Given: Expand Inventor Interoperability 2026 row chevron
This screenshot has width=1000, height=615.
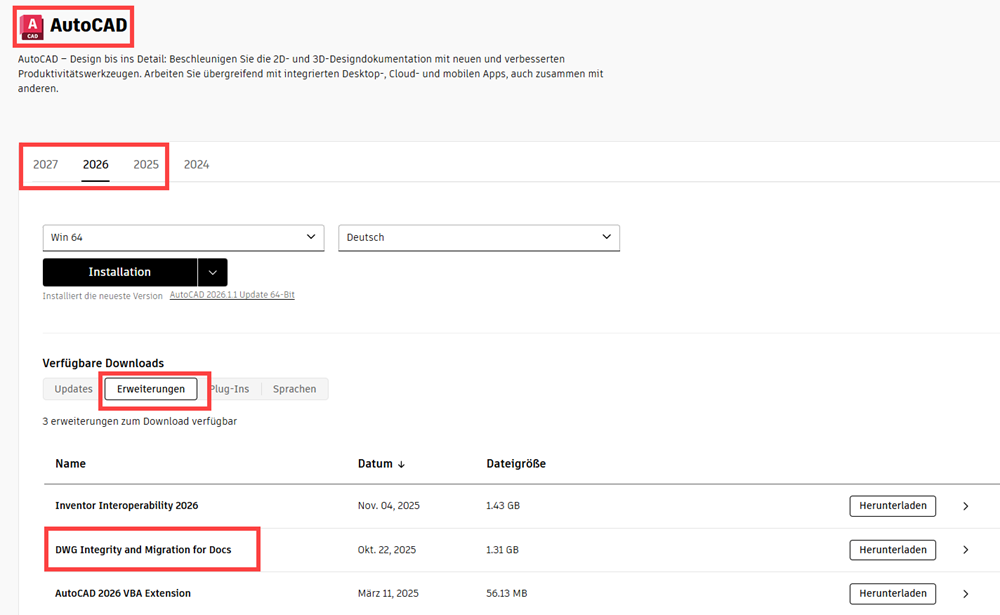Looking at the screenshot, I should [x=966, y=506].
